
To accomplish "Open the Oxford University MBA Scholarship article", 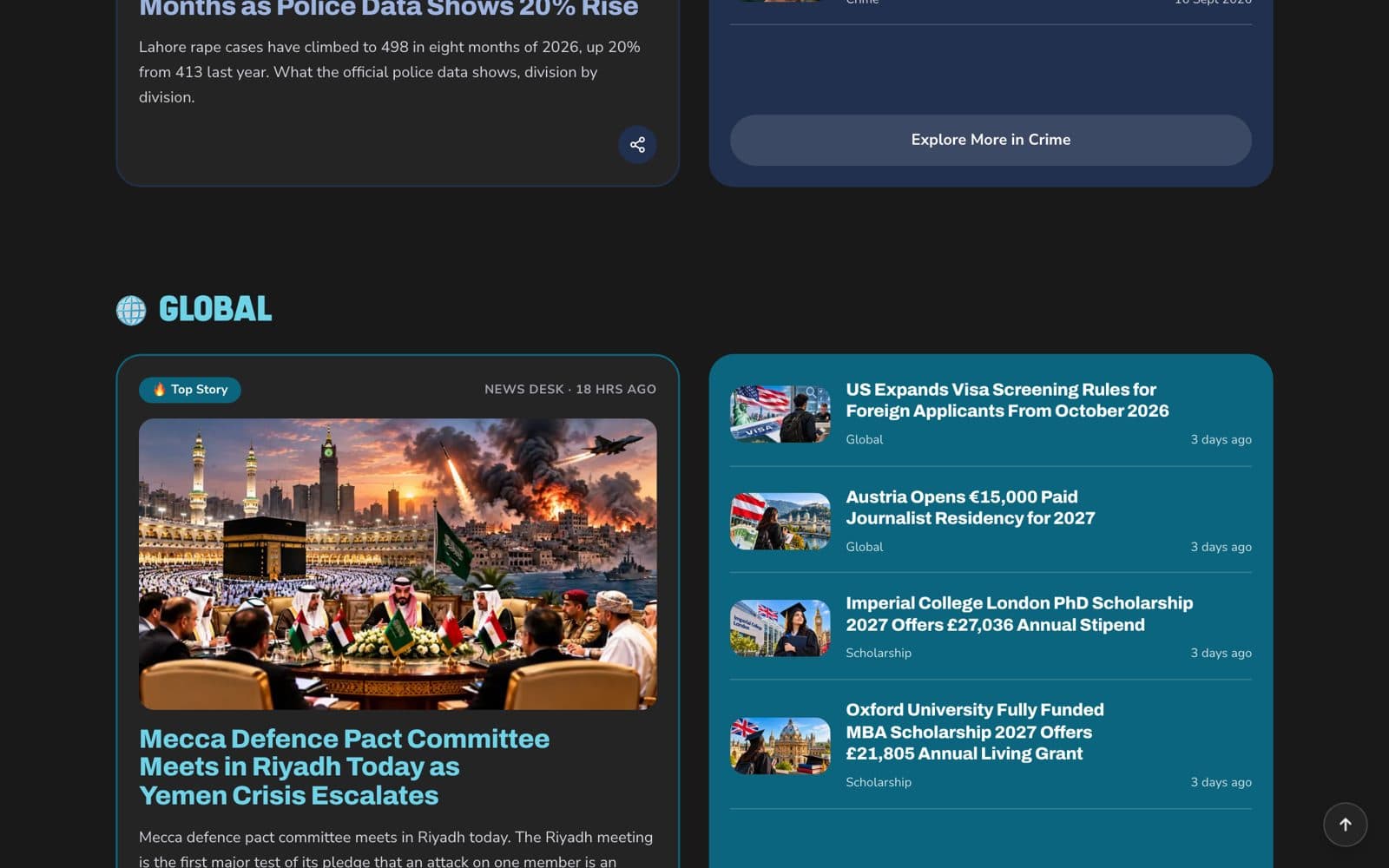I will point(975,732).
